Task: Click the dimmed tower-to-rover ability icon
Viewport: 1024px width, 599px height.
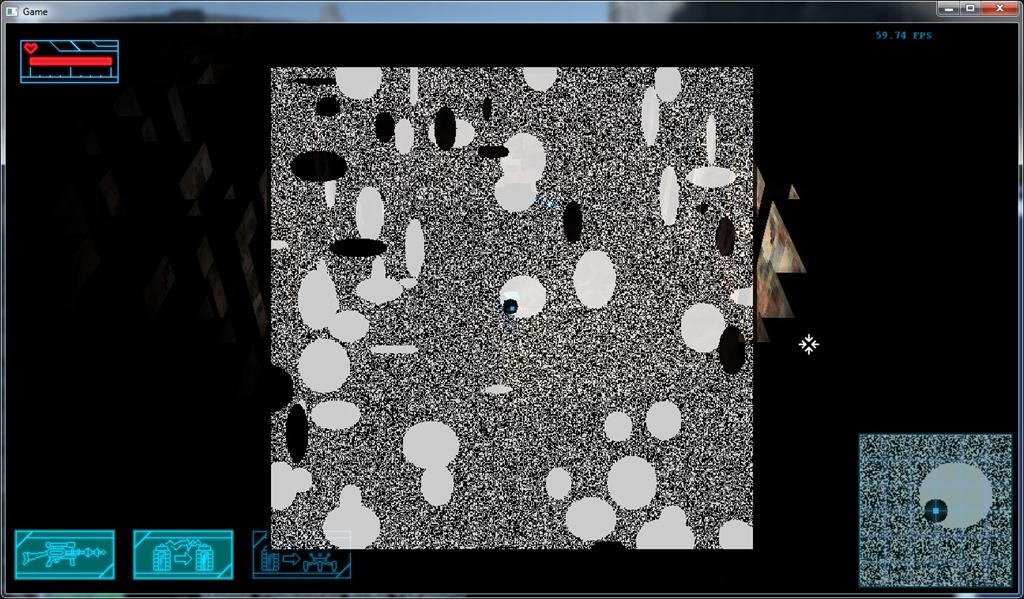Action: 302,555
